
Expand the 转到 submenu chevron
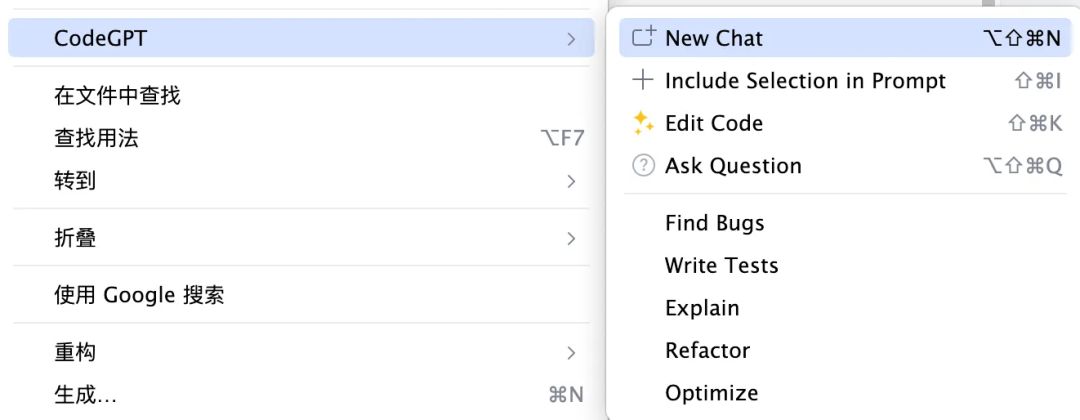tap(571, 182)
